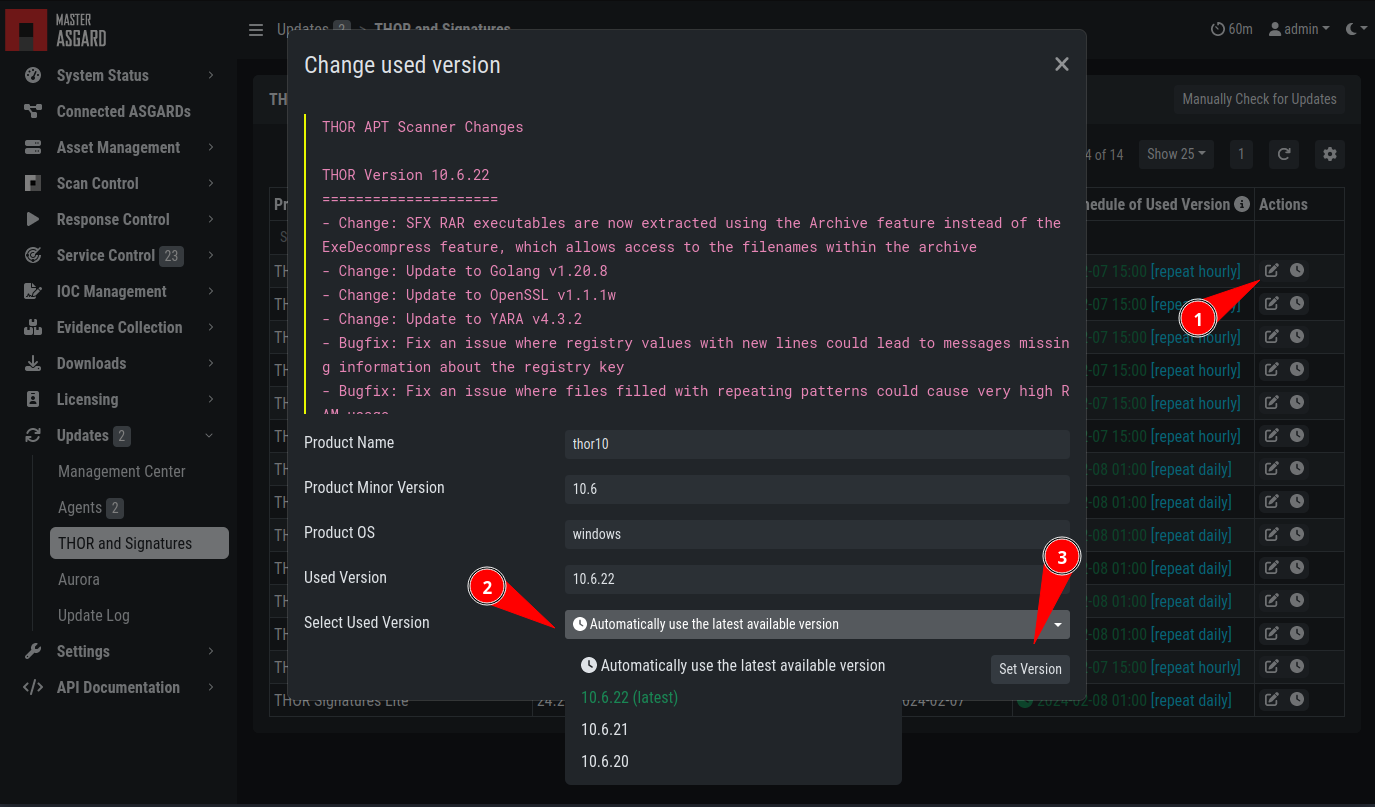This screenshot has height=807, width=1375.
Task: Expand the API Documentation chevron
Action: 211,687
